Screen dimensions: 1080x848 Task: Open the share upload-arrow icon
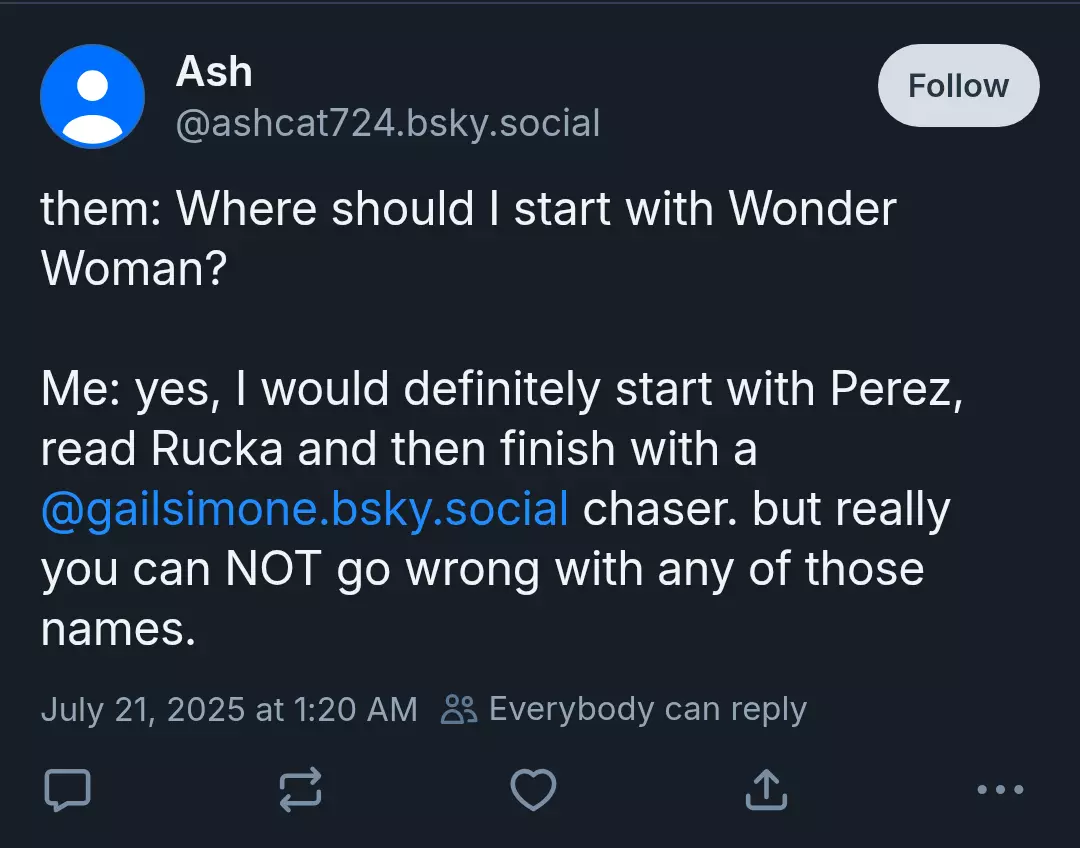pos(766,789)
